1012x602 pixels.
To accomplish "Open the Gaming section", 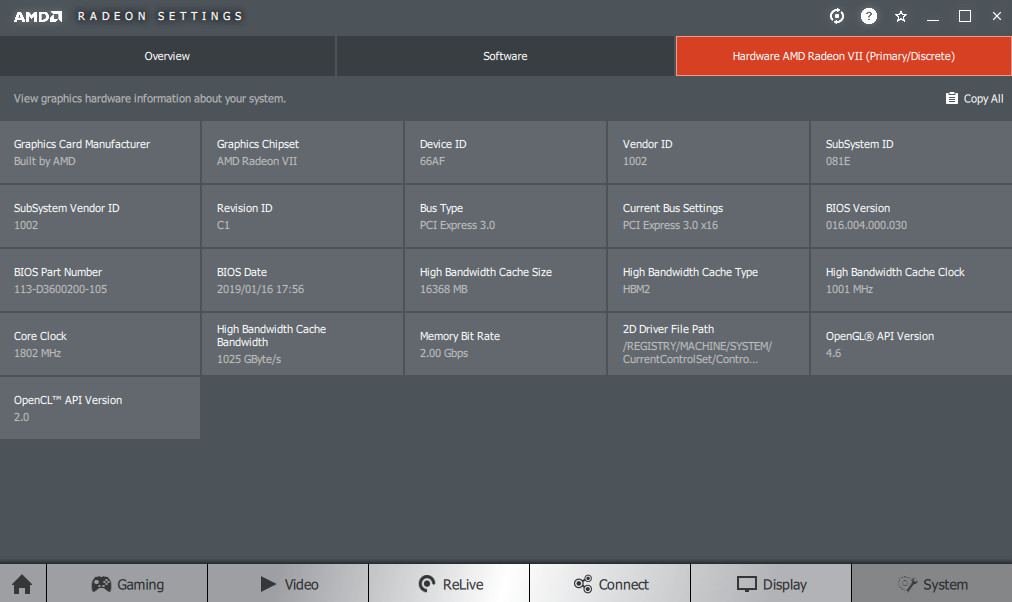I will [127, 584].
